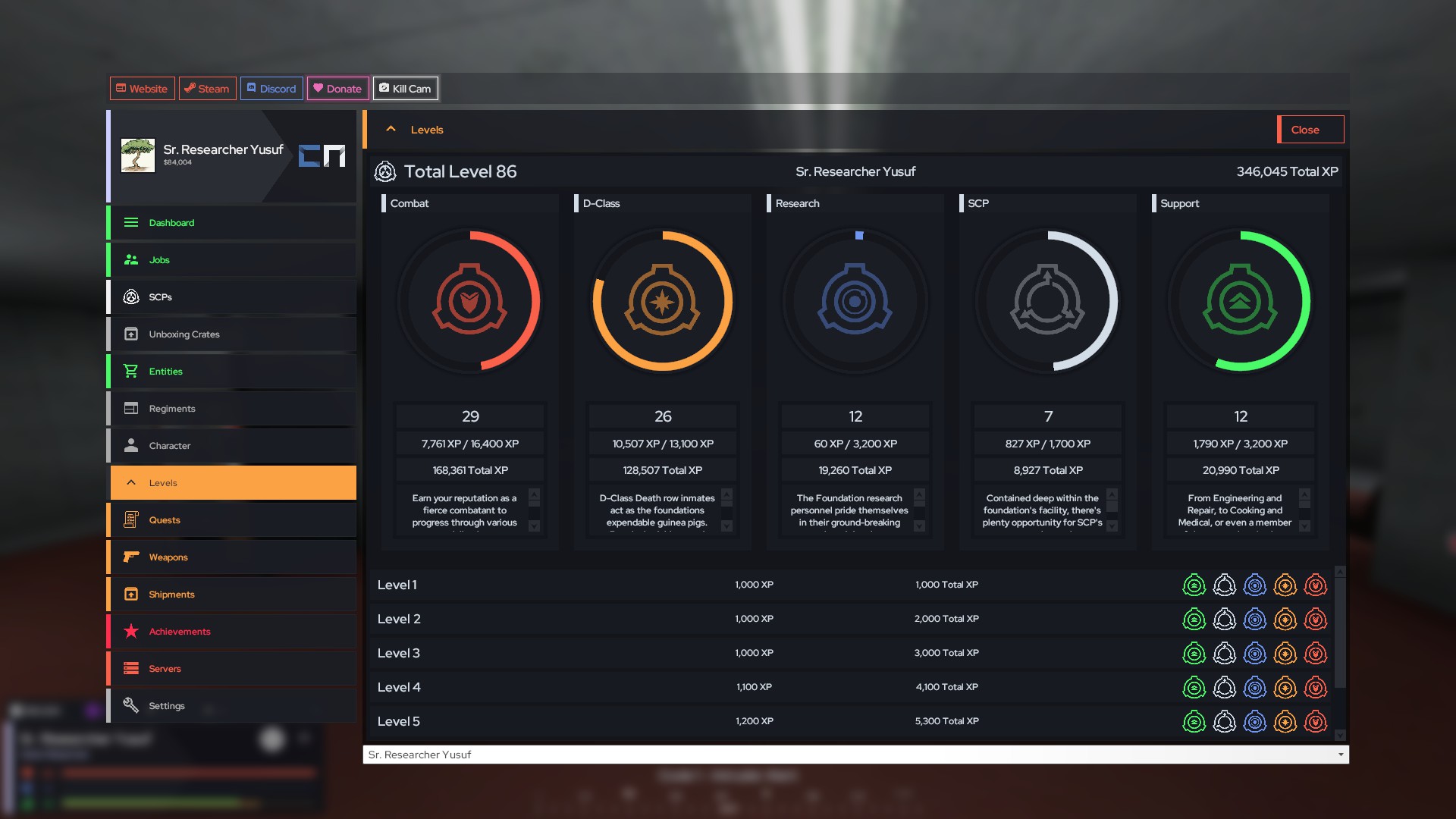Click the Settings wrench icon
1456x819 pixels.
[131, 705]
